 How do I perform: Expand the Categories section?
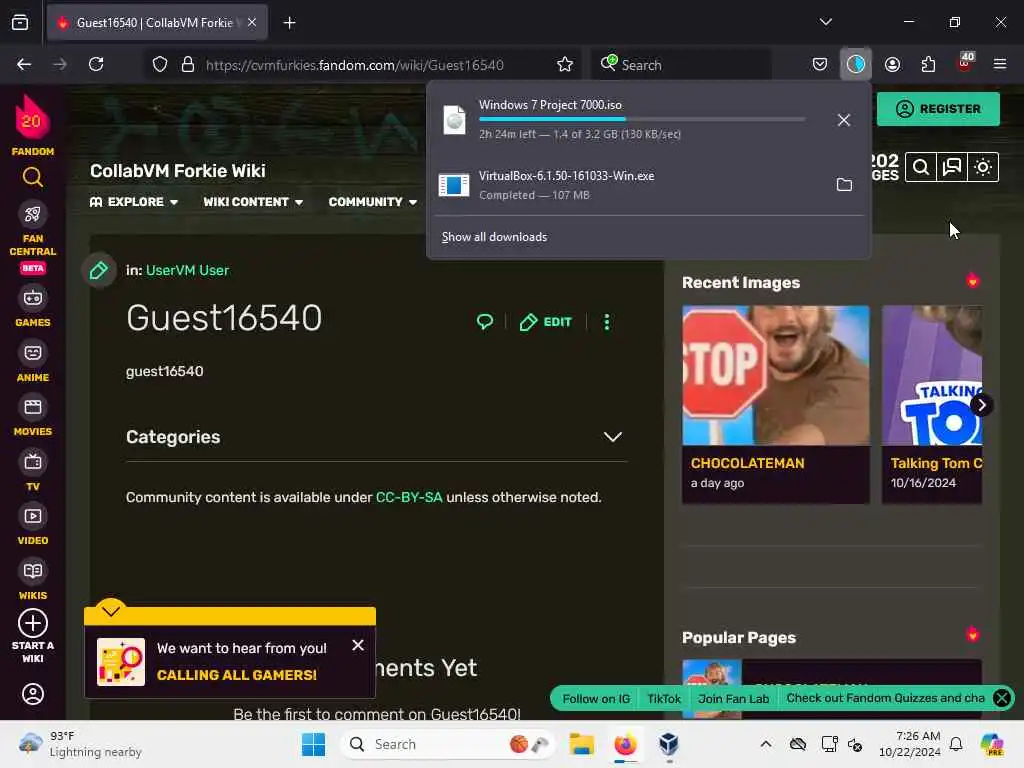[x=612, y=437]
